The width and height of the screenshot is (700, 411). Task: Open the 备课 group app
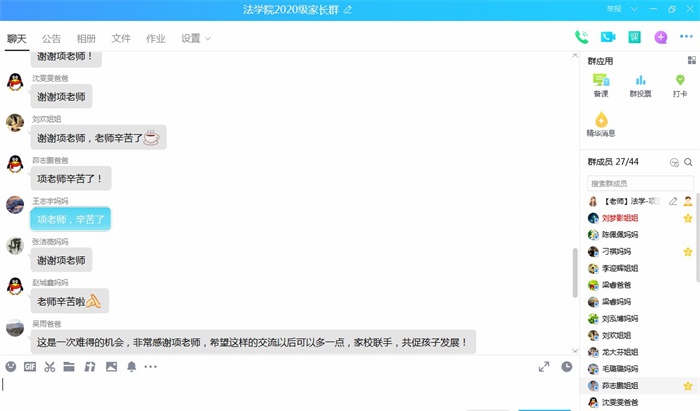point(601,86)
